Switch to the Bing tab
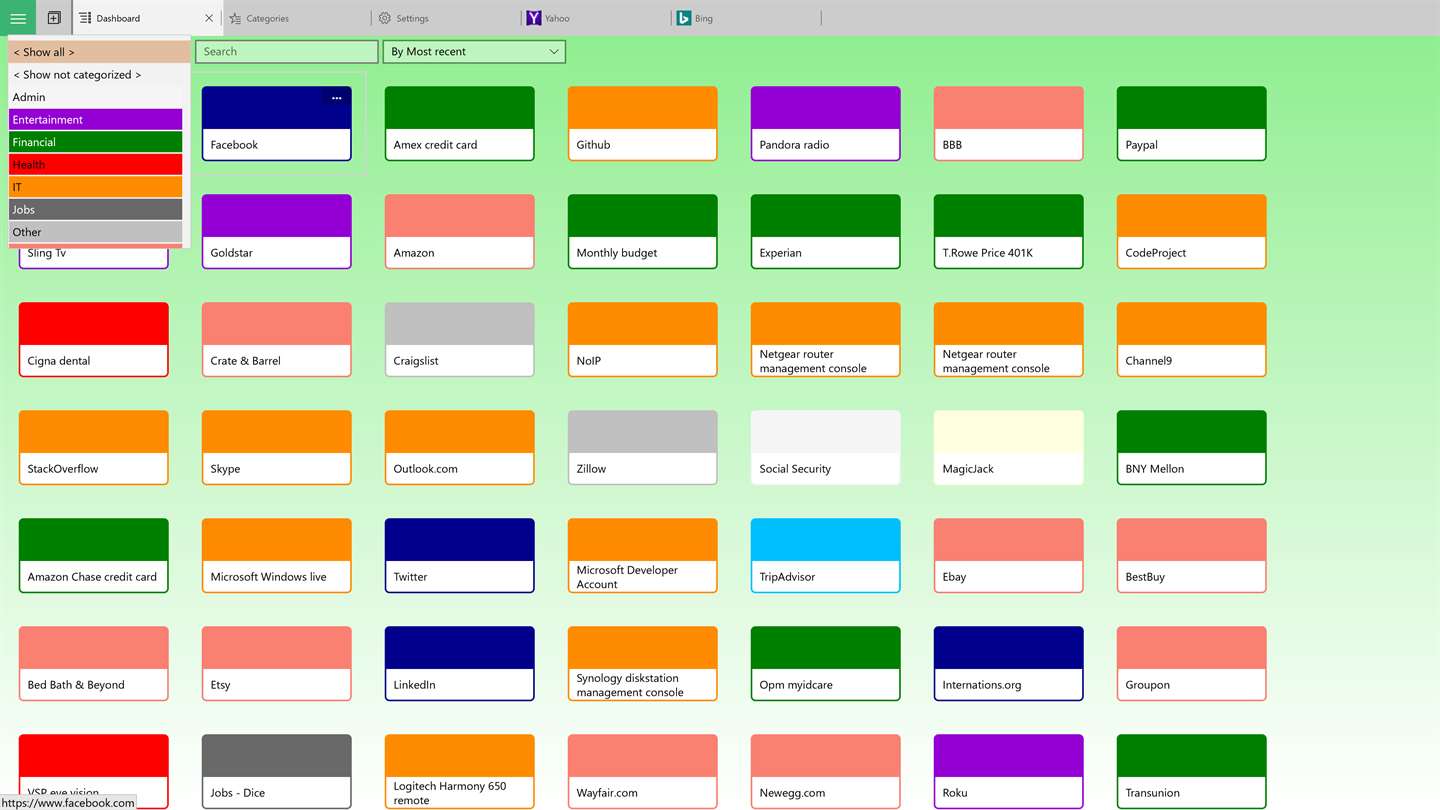 [x=746, y=18]
